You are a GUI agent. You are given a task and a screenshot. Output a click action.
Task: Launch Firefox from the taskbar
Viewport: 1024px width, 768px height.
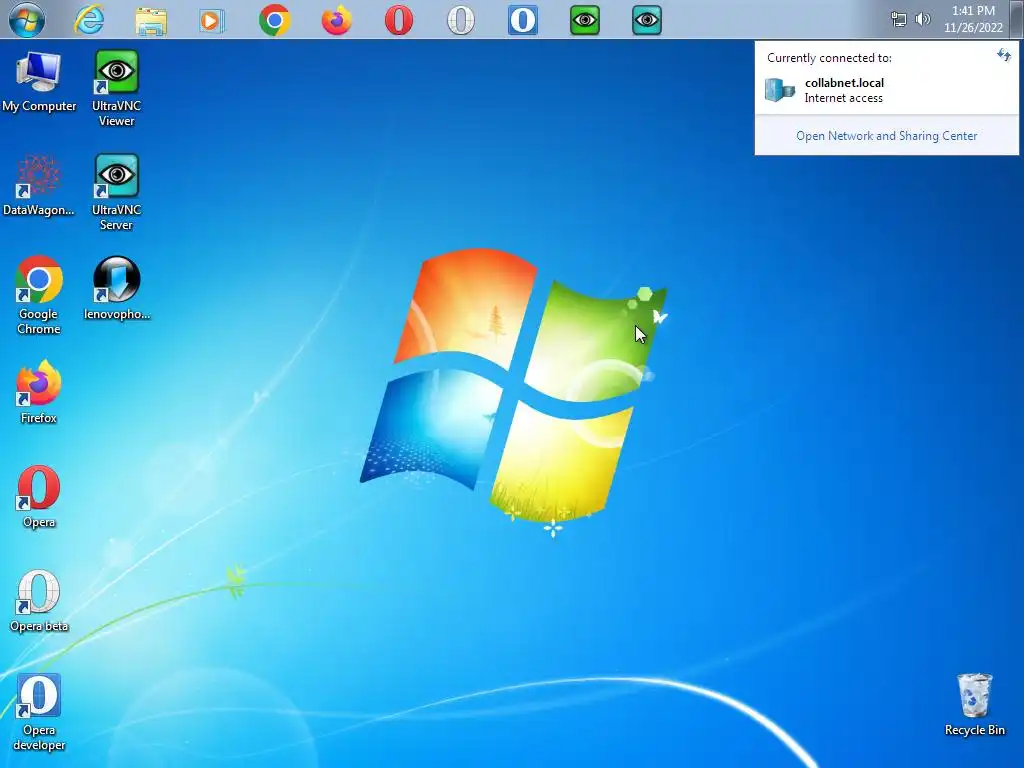[337, 20]
